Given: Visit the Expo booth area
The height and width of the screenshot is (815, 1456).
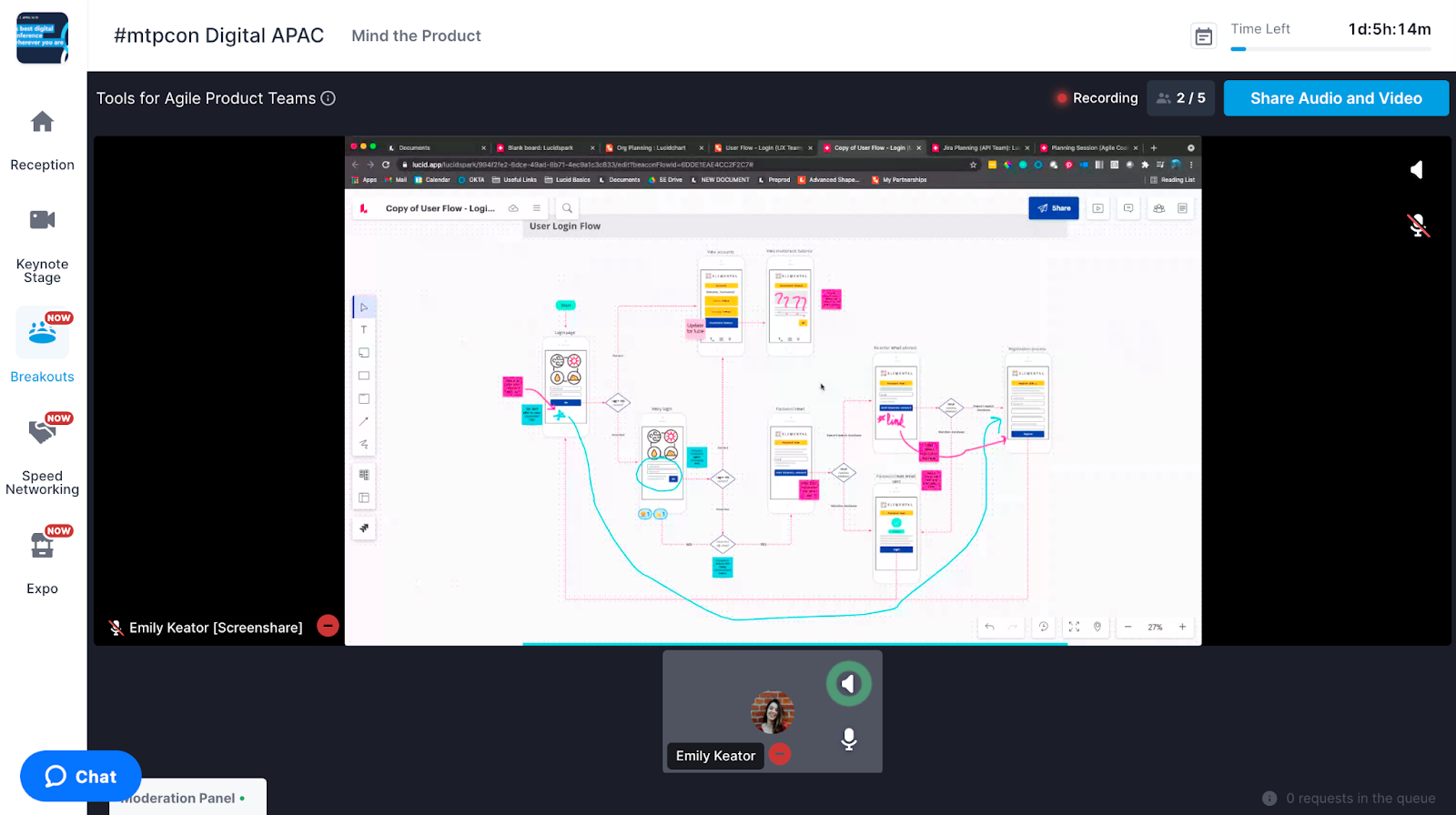Looking at the screenshot, I should click(42, 545).
